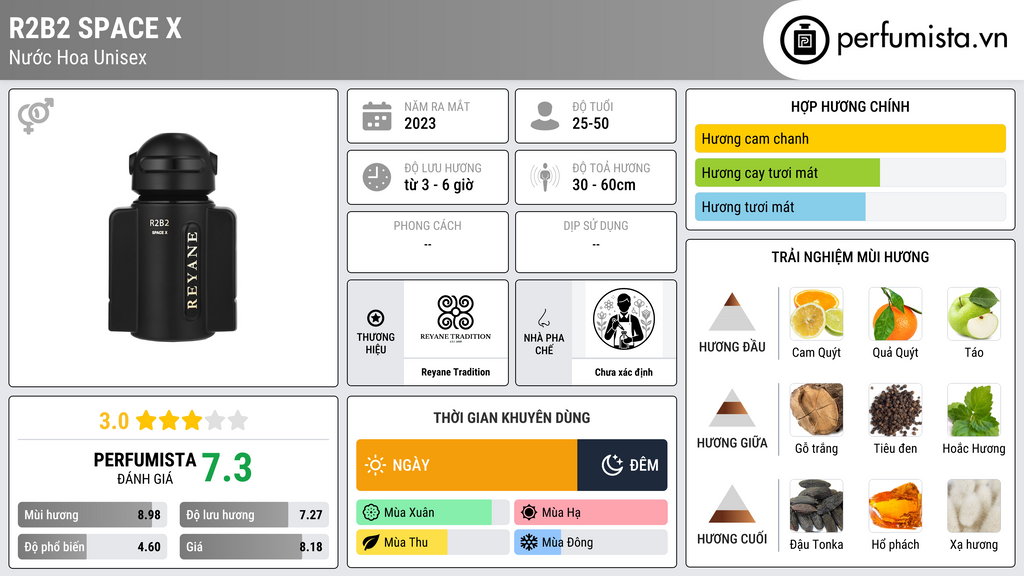Click the Hợp hương chính heading

pos(850,106)
